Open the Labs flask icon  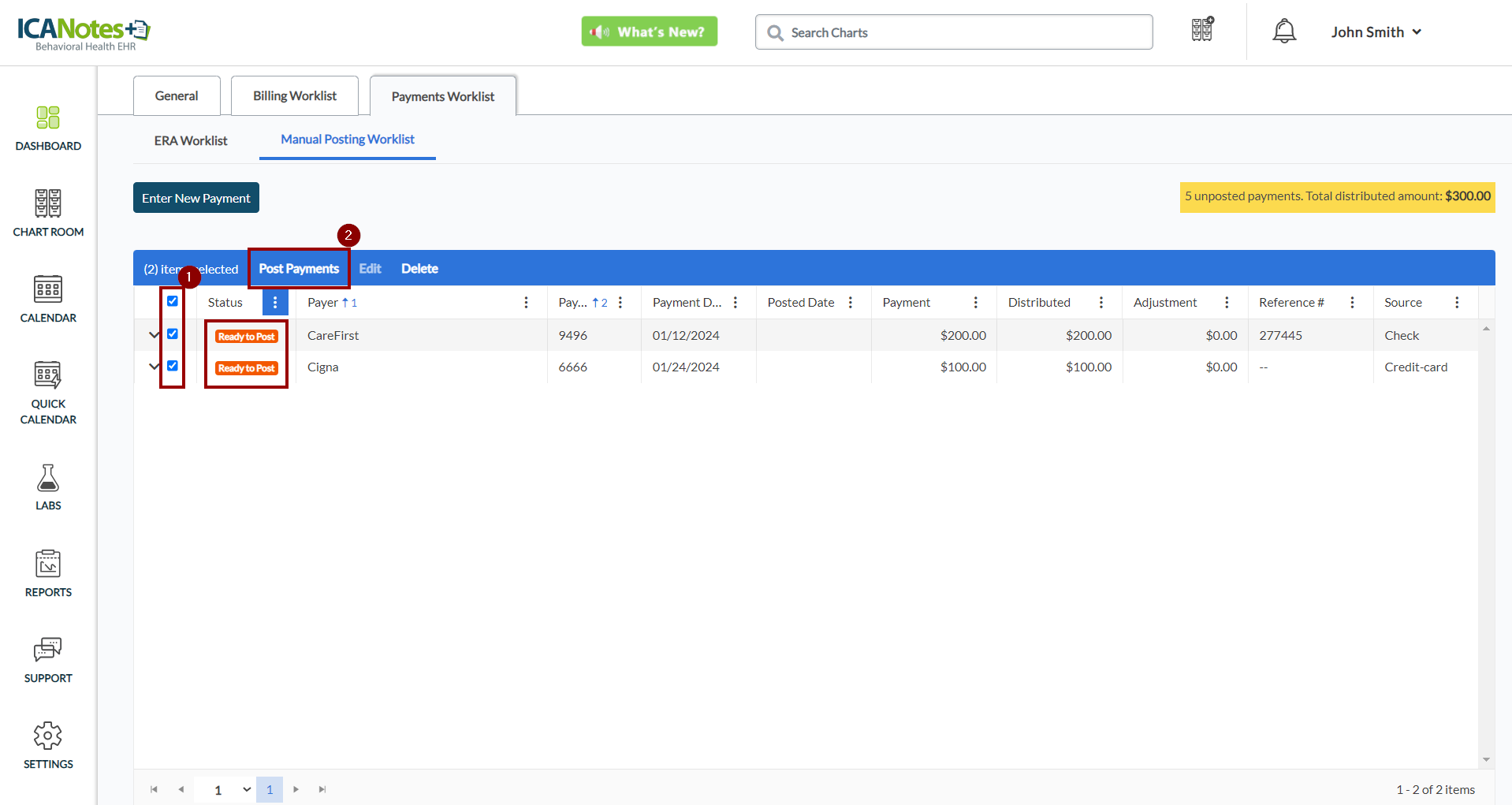[x=48, y=486]
